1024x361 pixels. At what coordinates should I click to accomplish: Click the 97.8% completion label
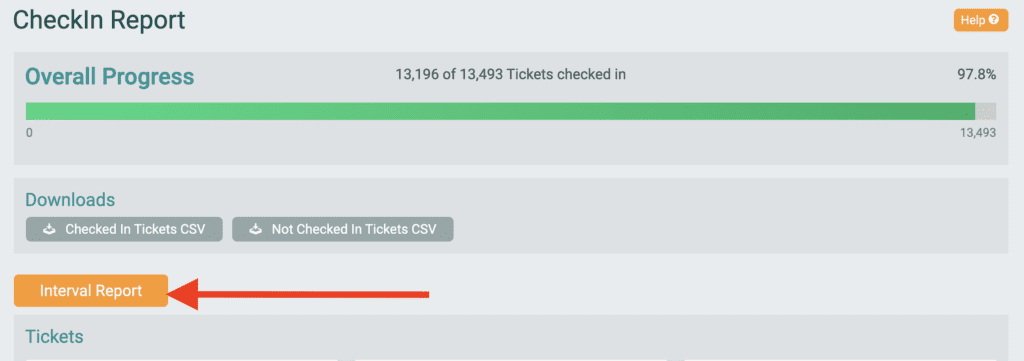point(976,75)
